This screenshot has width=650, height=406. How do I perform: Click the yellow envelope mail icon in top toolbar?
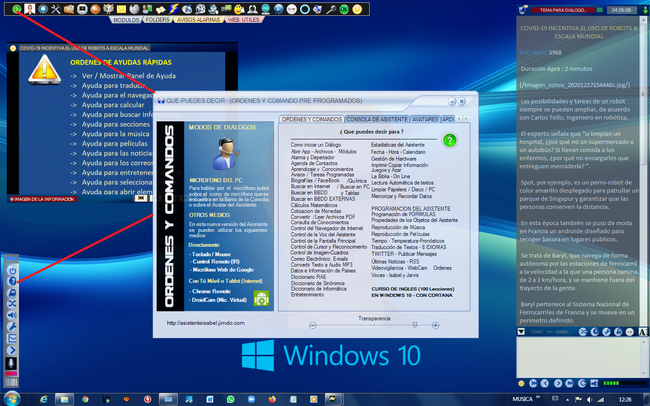tap(121, 9)
